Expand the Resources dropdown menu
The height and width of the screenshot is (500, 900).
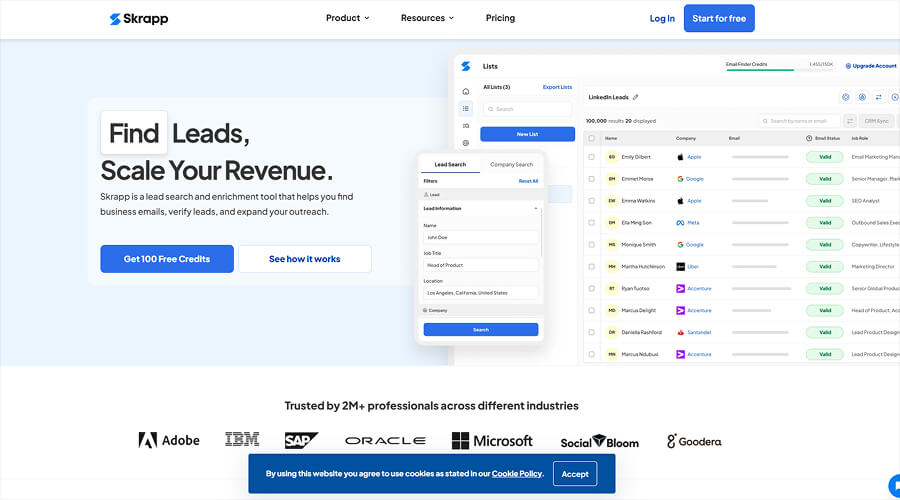click(x=427, y=18)
